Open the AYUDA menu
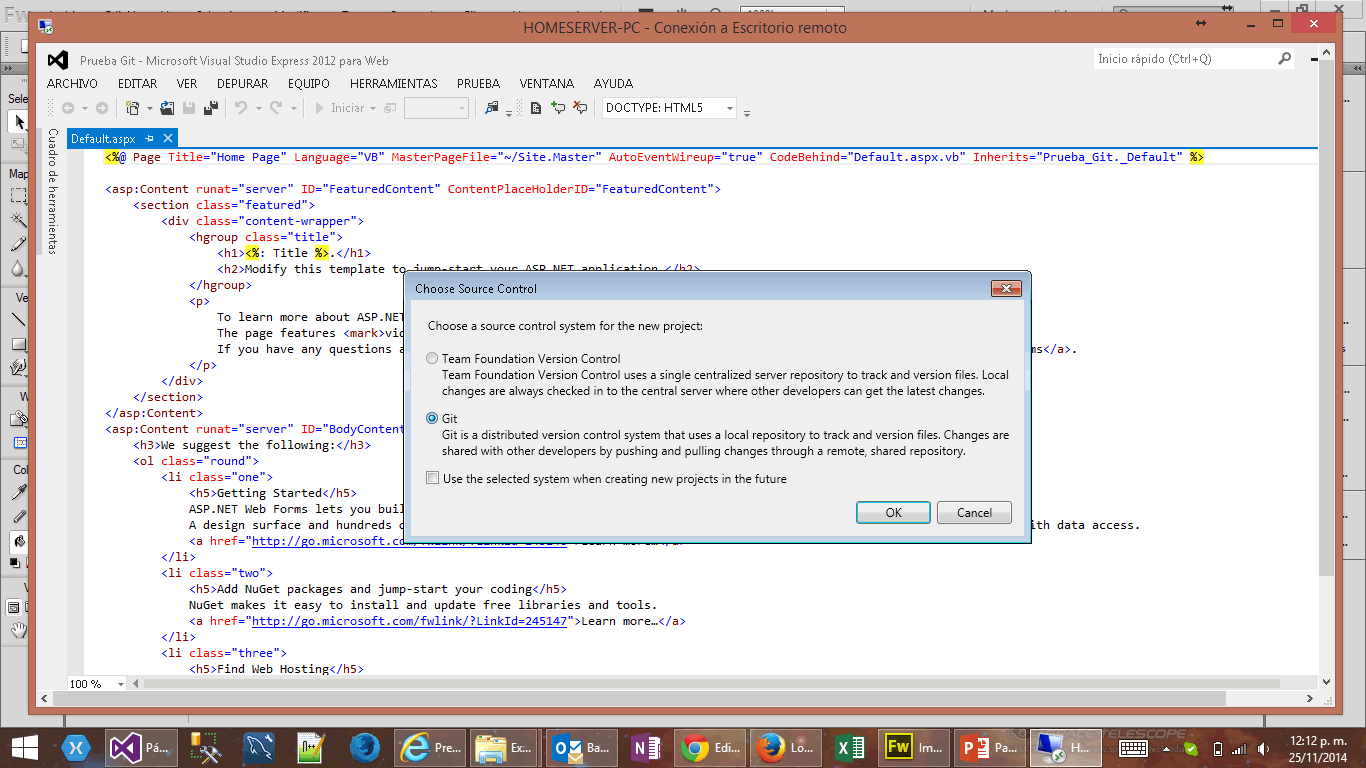The height and width of the screenshot is (768, 1366). point(613,84)
